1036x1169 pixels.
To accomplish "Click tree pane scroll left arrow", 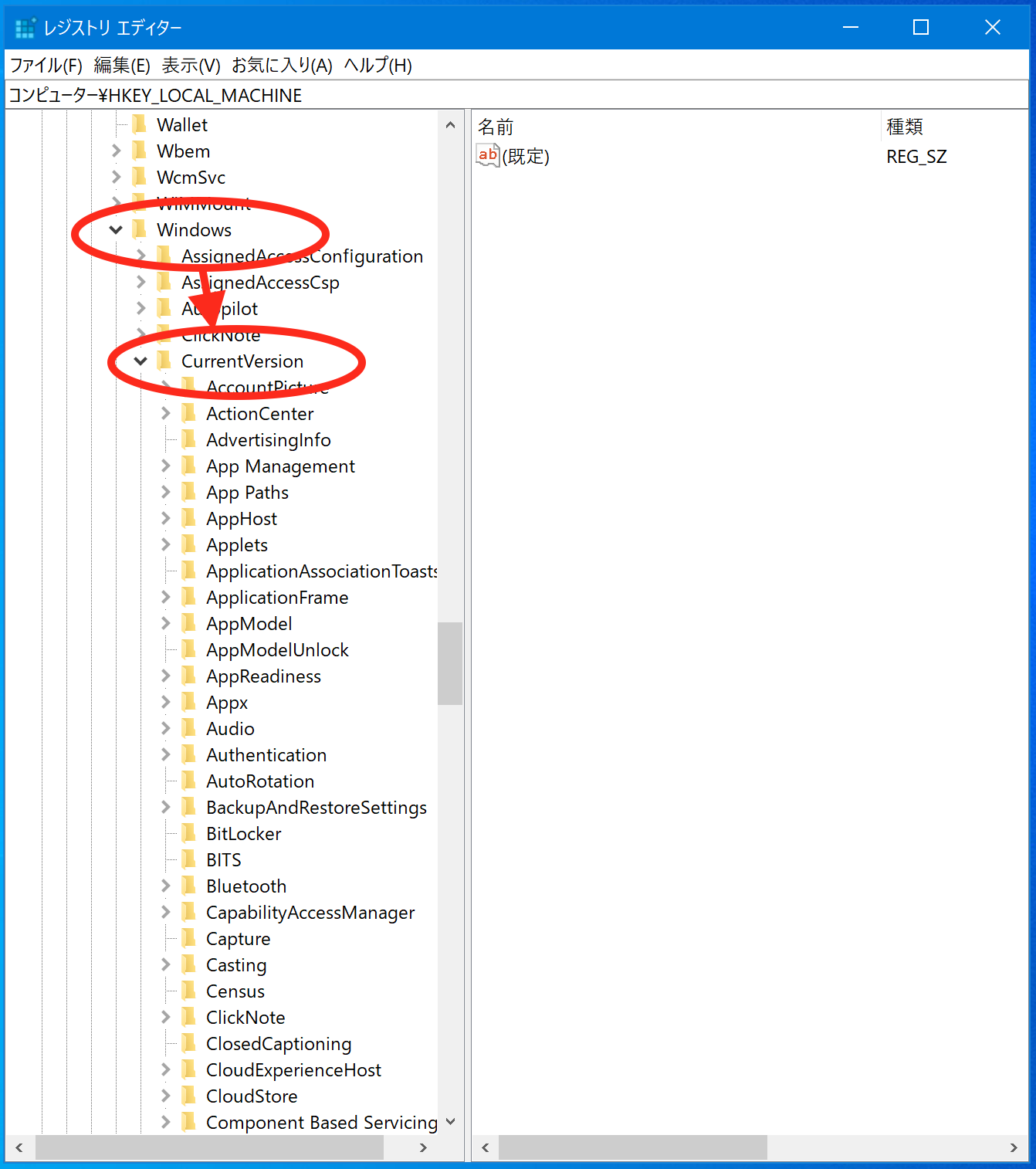I will pyautogui.click(x=19, y=1147).
